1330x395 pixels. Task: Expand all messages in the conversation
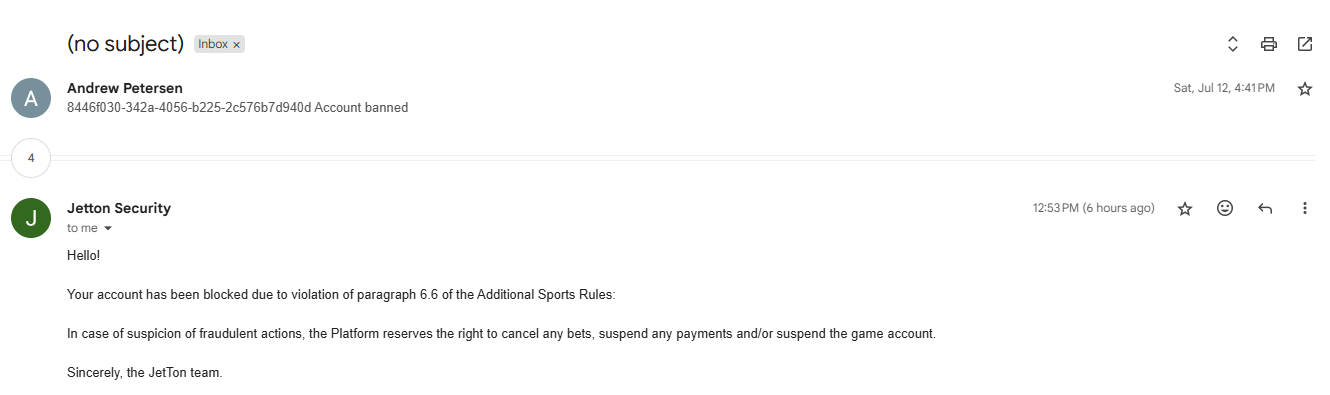(1233, 44)
